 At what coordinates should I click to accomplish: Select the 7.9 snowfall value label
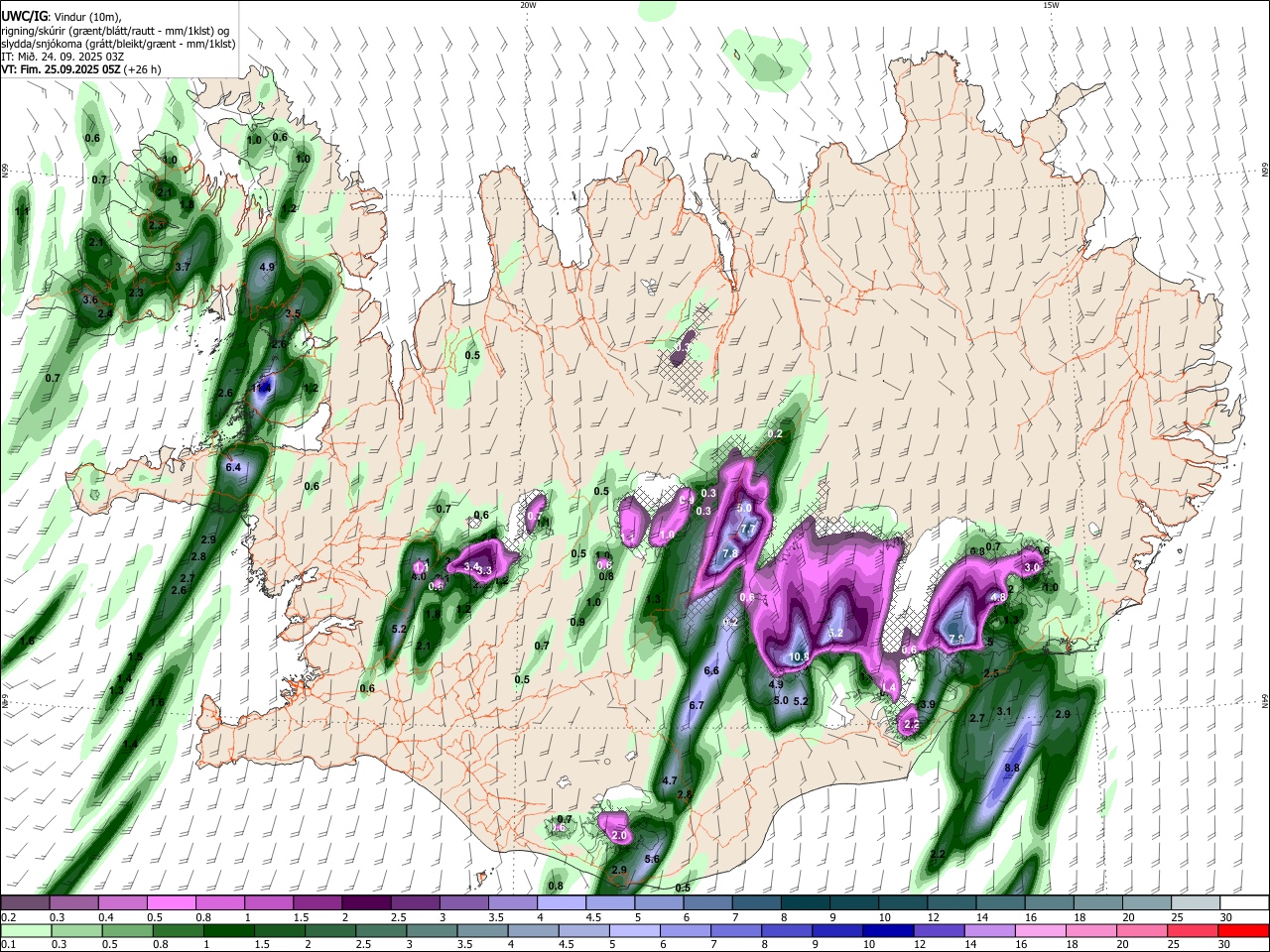pyautogui.click(x=956, y=639)
